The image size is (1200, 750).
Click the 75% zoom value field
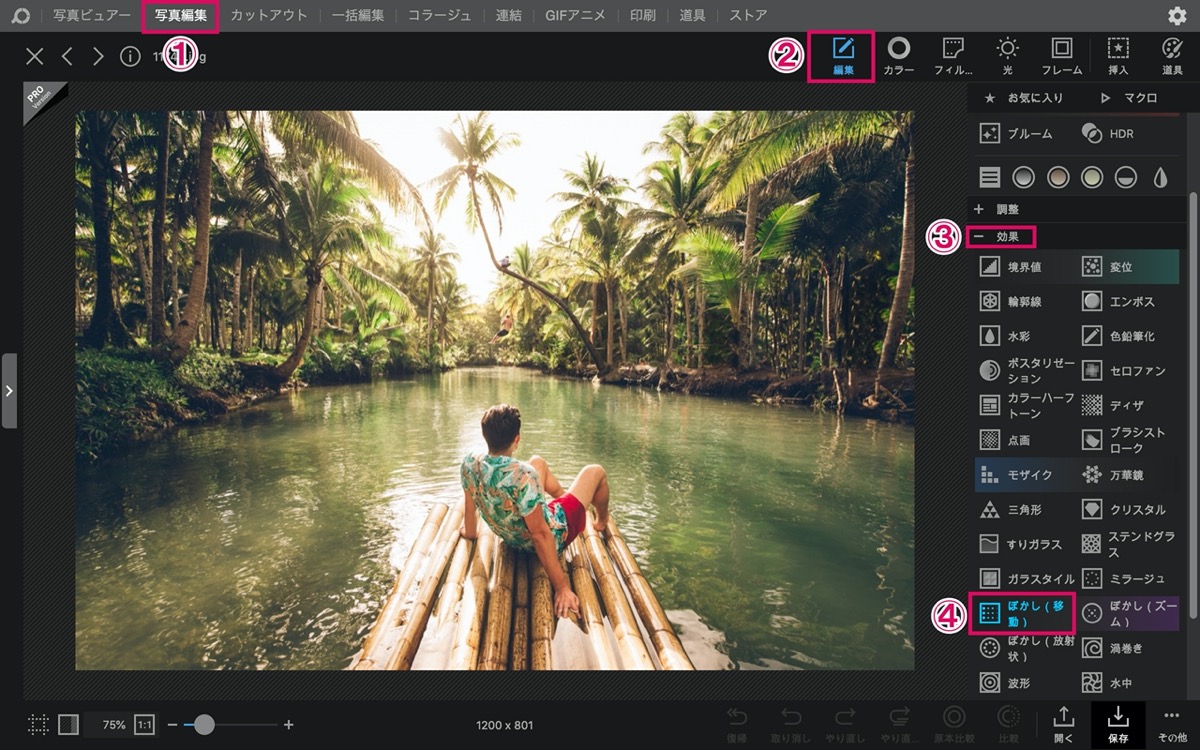114,724
